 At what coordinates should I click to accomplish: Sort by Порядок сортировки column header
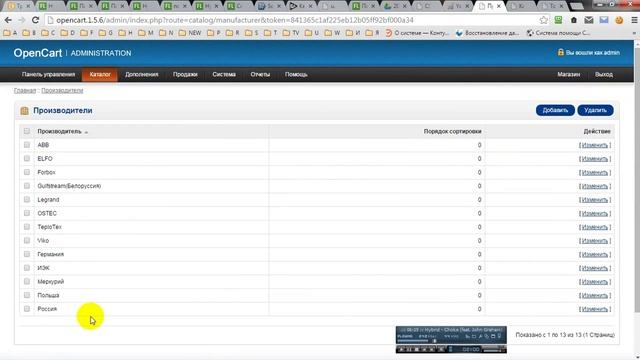[452, 131]
